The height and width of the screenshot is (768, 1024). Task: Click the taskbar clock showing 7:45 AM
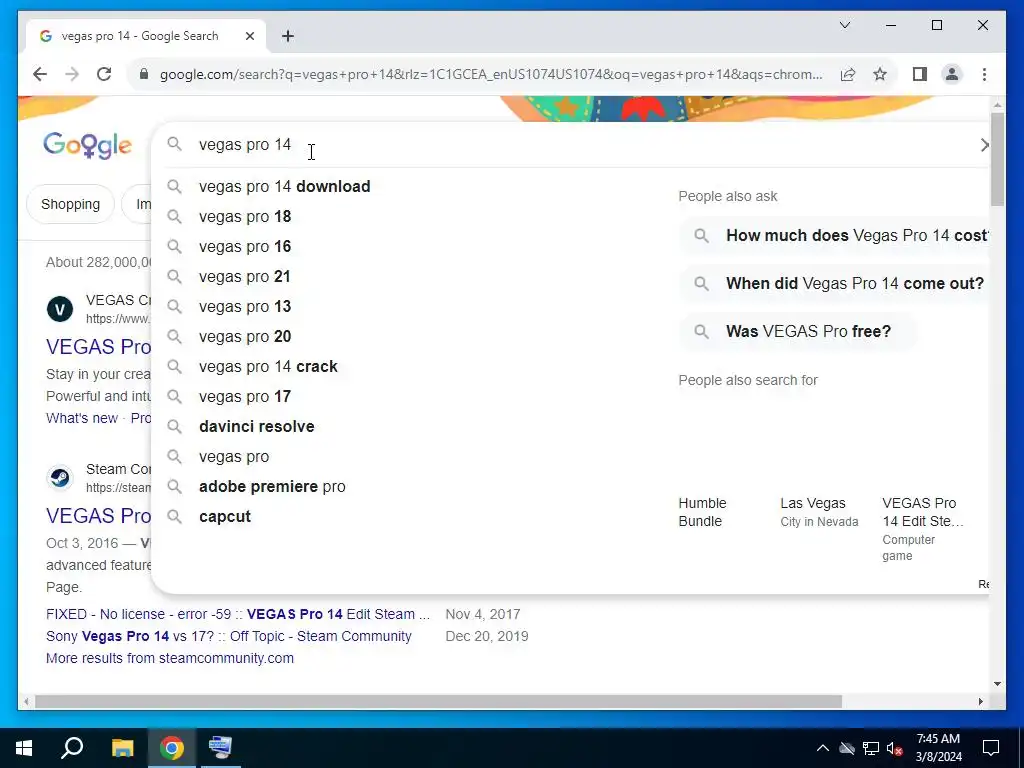(938, 748)
